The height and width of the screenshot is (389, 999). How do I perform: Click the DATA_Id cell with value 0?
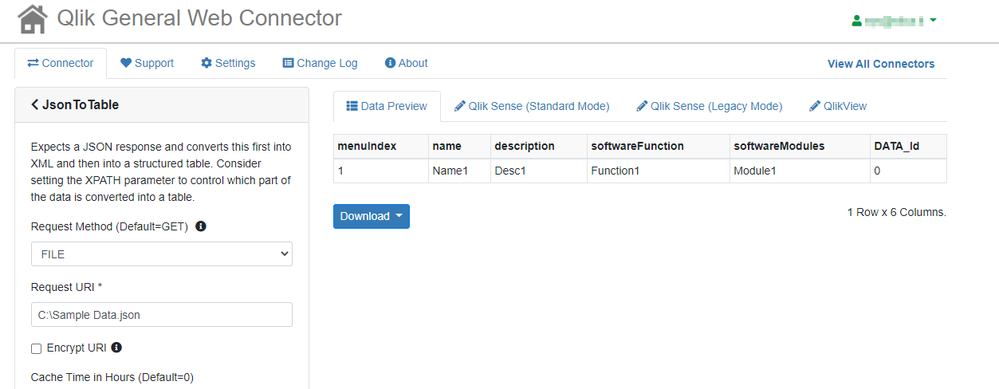(x=909, y=171)
